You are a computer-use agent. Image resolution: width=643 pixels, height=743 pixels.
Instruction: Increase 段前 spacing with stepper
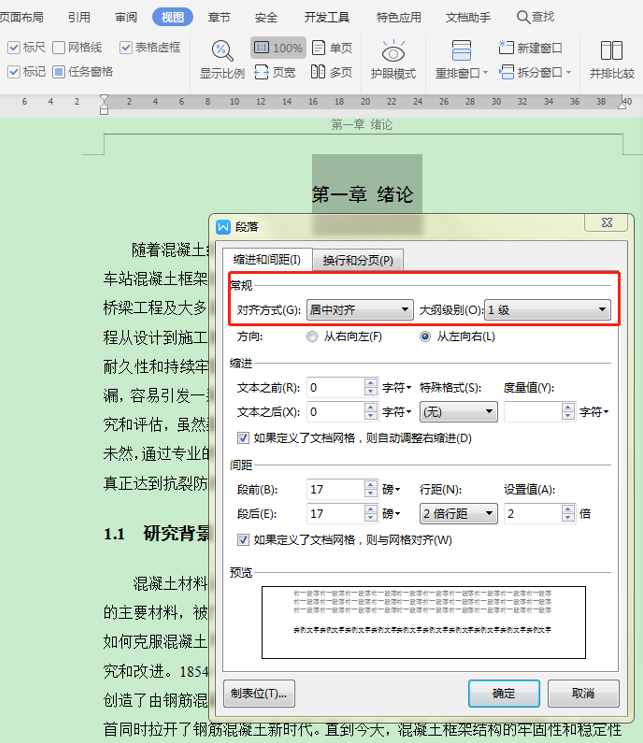(371, 485)
